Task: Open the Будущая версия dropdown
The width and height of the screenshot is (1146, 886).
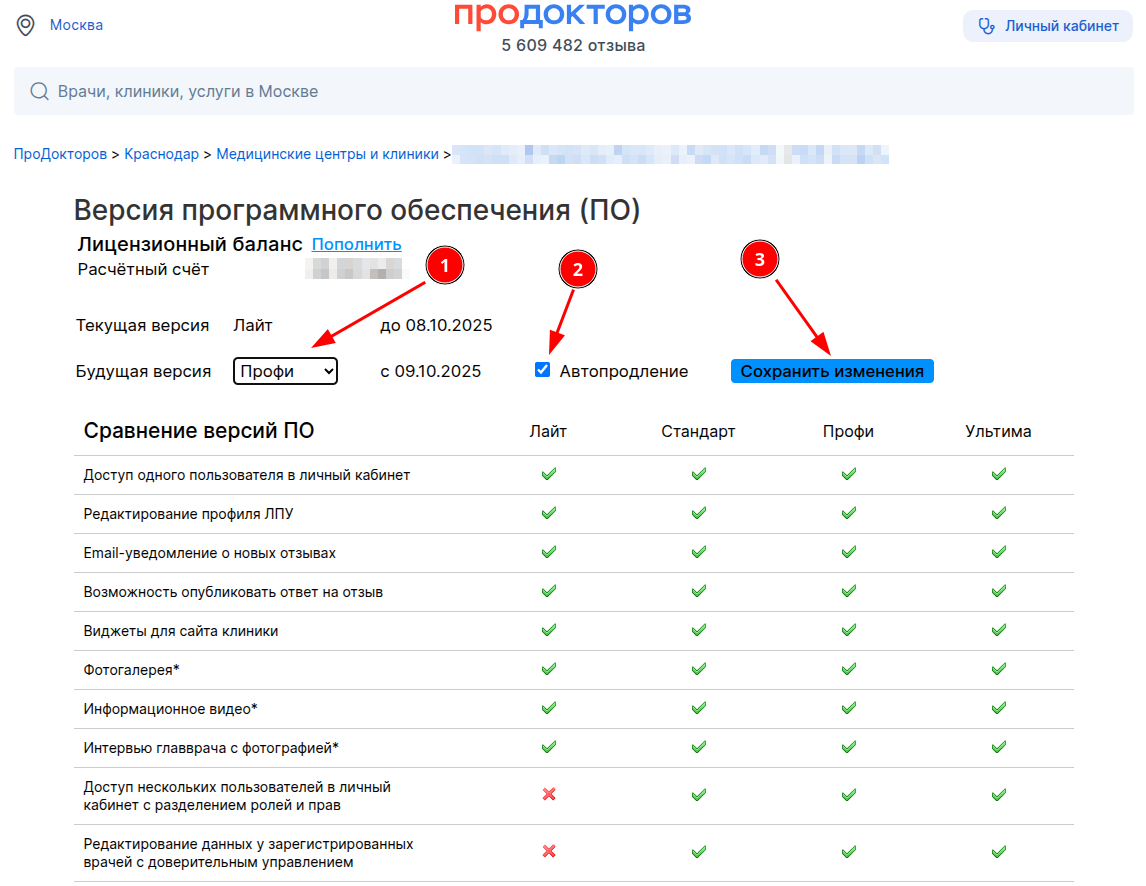Action: [x=286, y=371]
